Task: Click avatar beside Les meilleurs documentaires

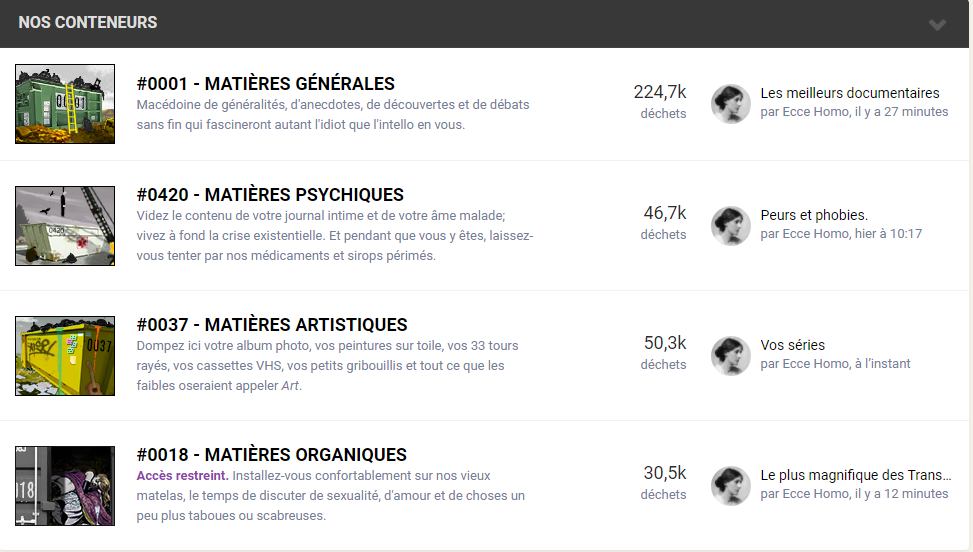Action: click(730, 104)
